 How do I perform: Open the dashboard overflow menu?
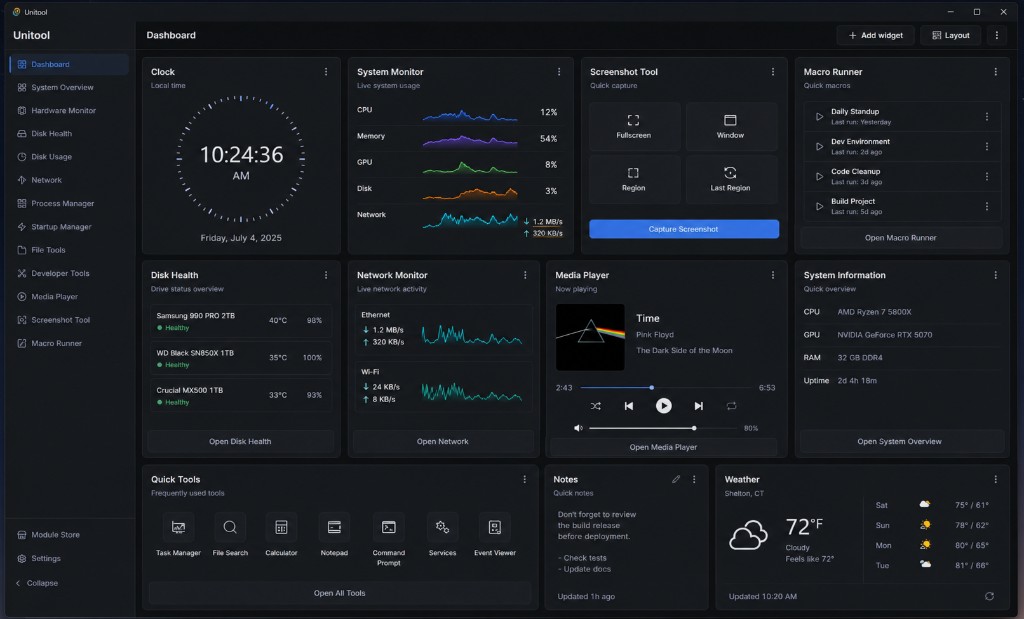(x=997, y=35)
